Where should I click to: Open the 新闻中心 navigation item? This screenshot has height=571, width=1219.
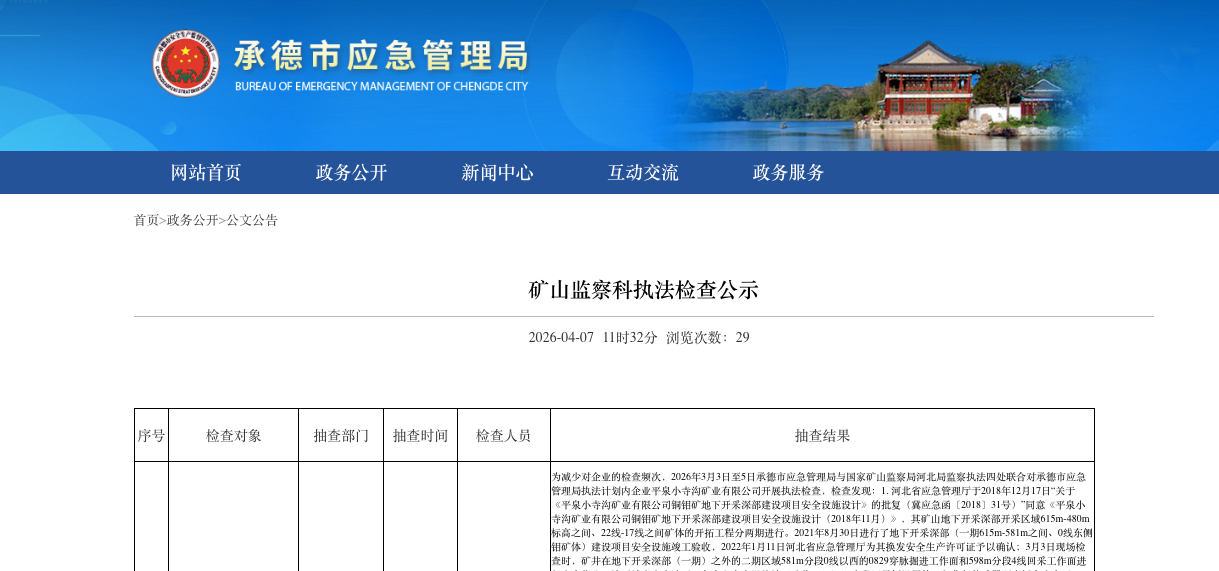(497, 172)
